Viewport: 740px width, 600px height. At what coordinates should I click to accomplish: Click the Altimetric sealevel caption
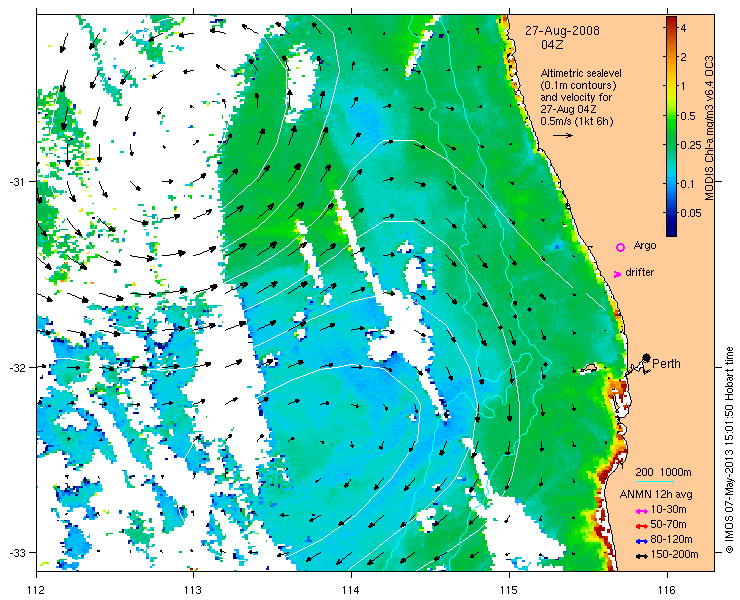pos(581,74)
